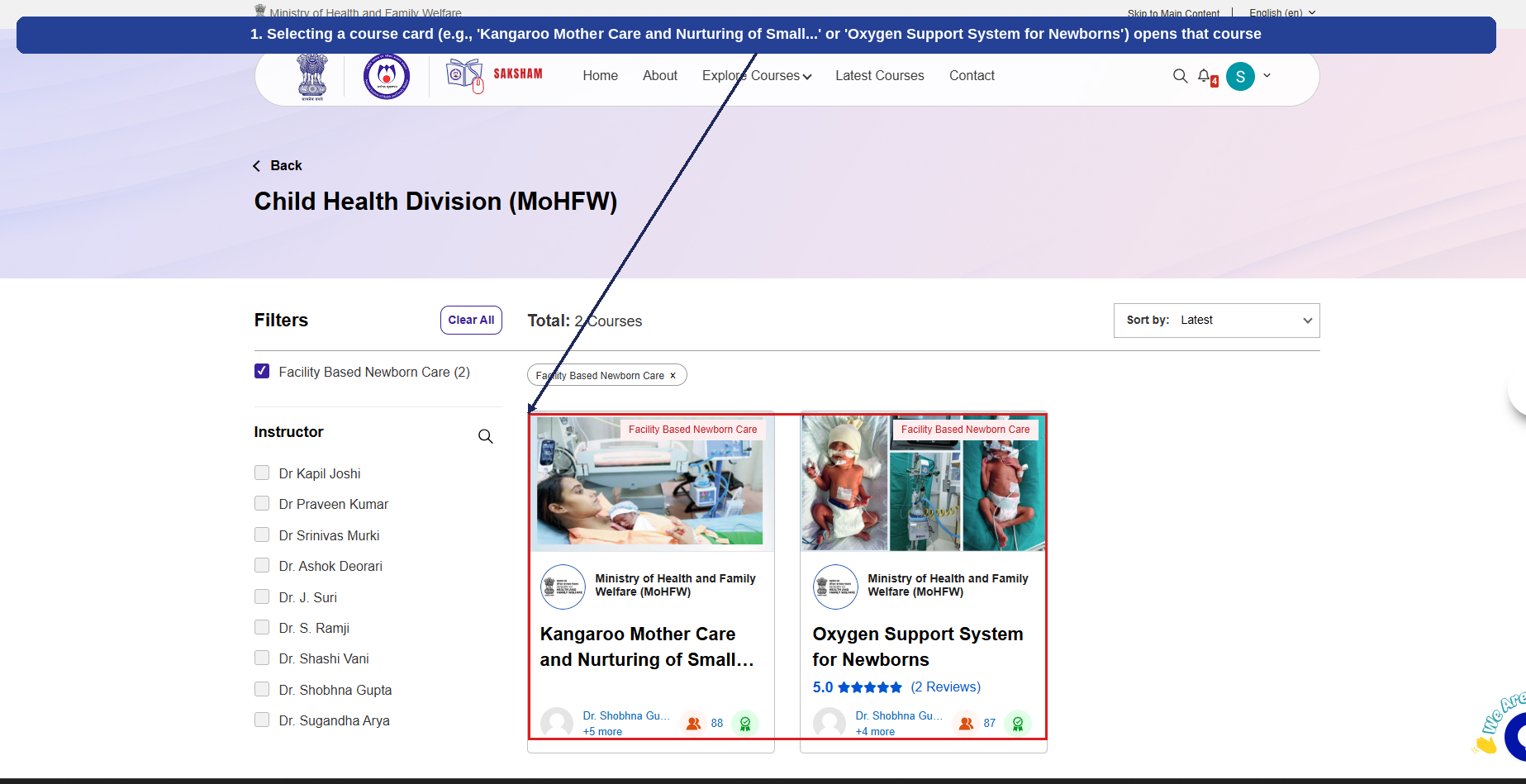This screenshot has width=1526, height=784.
Task: Open the Contact menu item
Action: [972, 76]
